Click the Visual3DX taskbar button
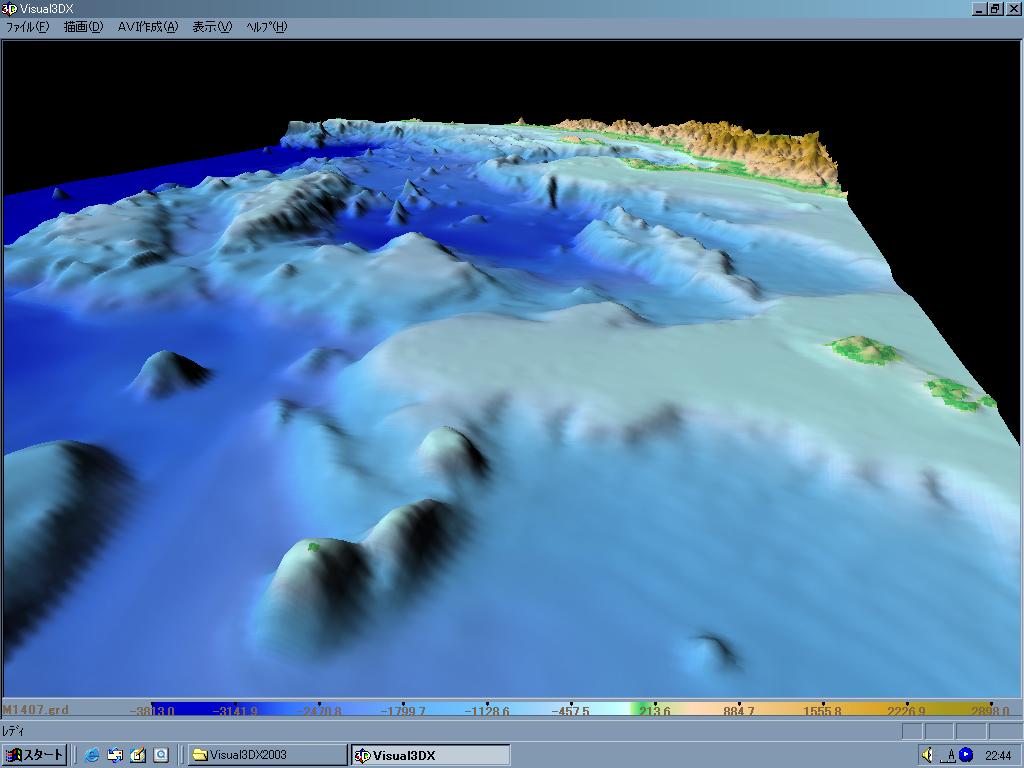 (x=430, y=755)
